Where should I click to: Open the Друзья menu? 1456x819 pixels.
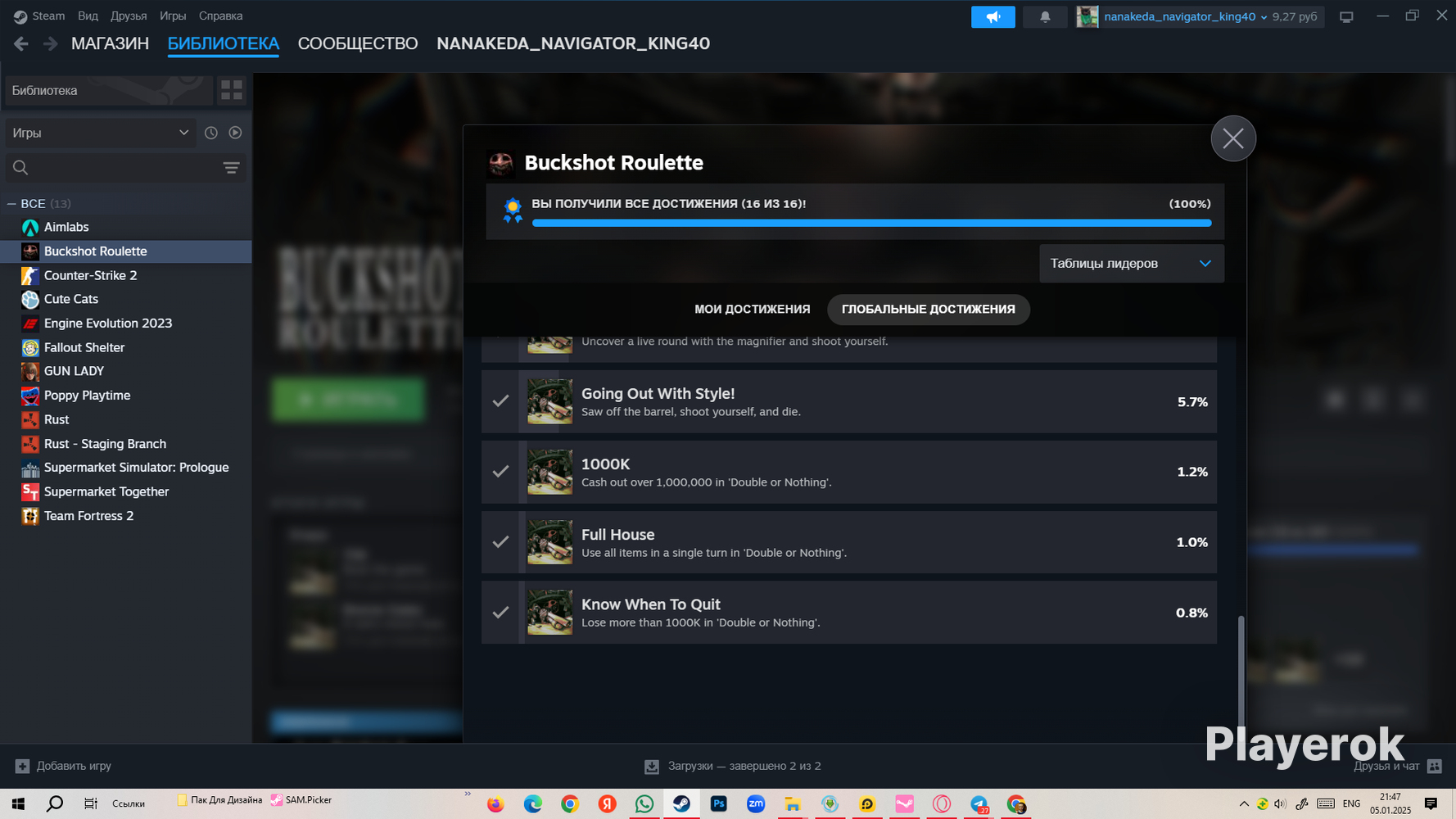coord(129,16)
